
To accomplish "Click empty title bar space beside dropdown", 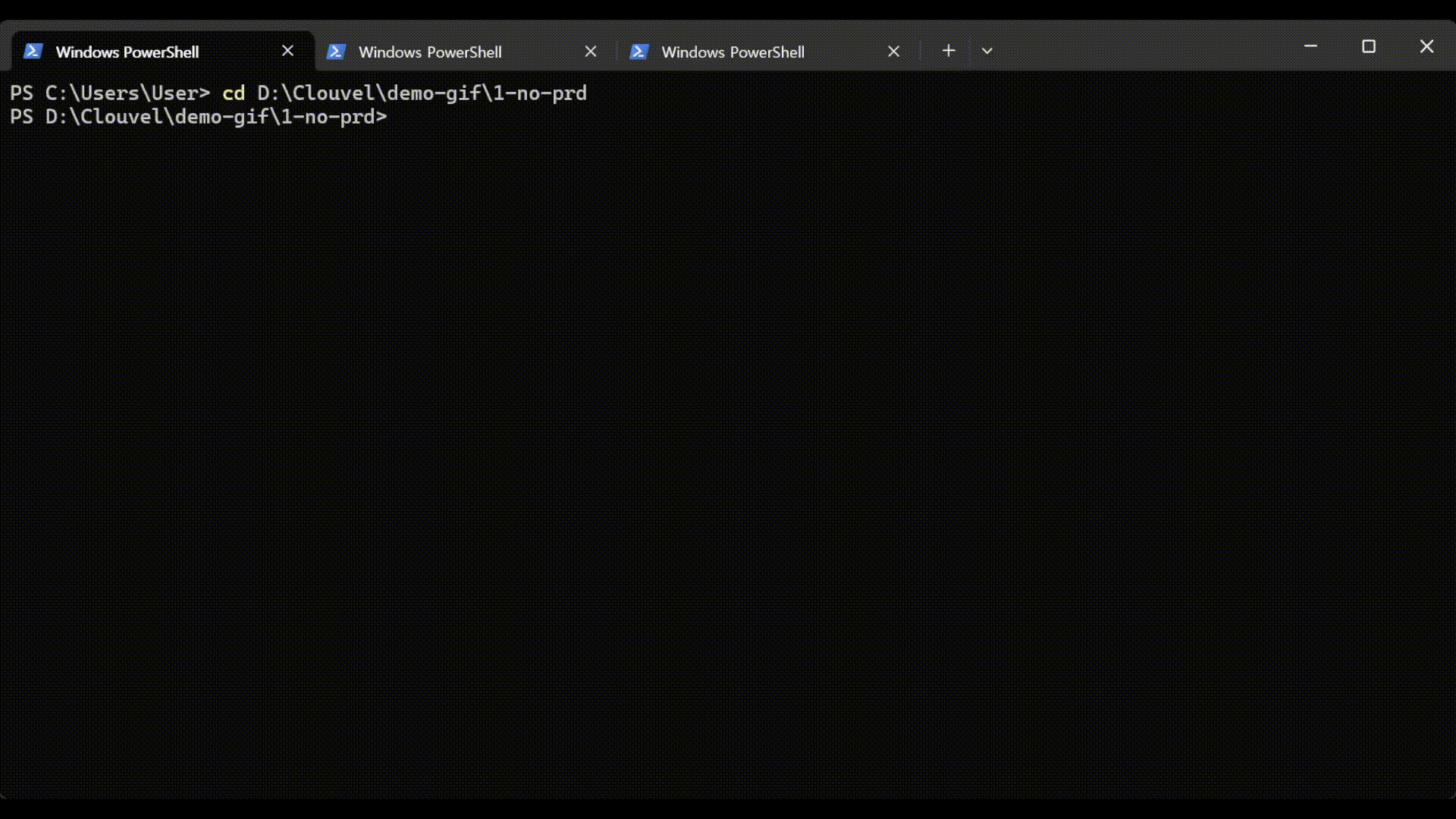I will tap(1137, 47).
